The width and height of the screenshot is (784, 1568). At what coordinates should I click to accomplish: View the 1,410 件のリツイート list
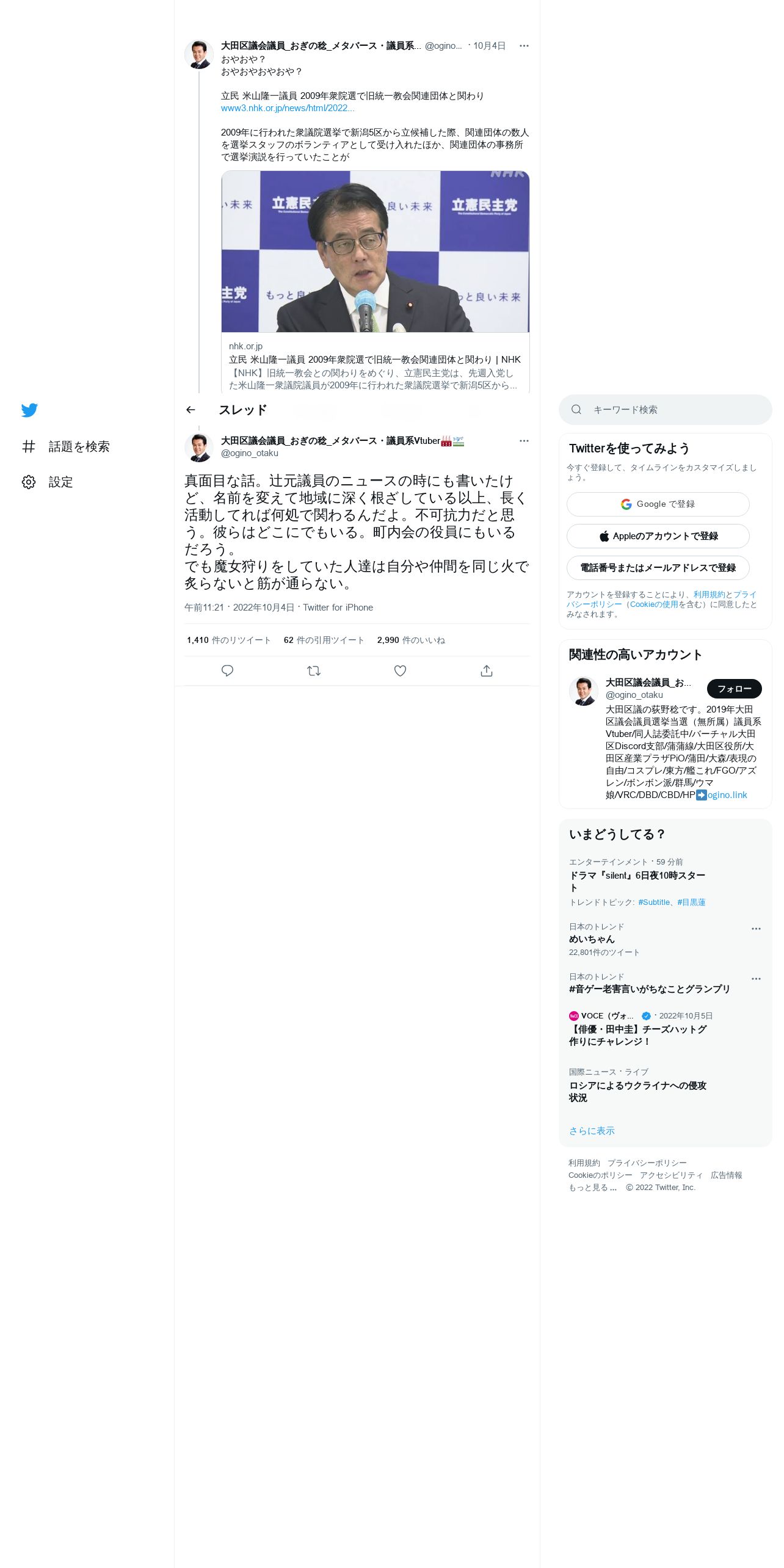point(229,640)
